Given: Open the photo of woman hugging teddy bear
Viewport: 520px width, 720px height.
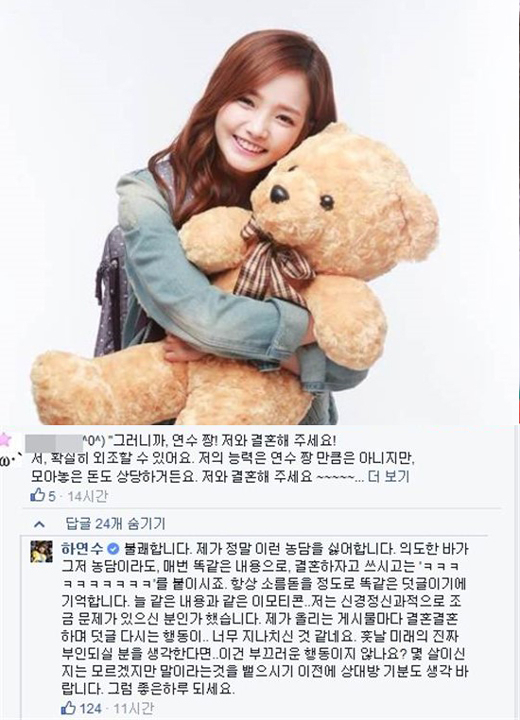Looking at the screenshot, I should pyautogui.click(x=260, y=212).
